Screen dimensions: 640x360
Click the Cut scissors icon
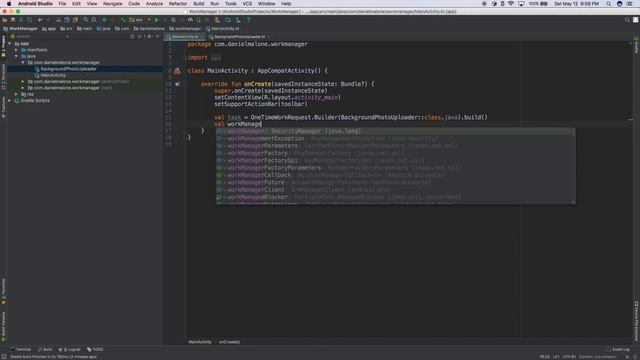[x=58, y=20]
